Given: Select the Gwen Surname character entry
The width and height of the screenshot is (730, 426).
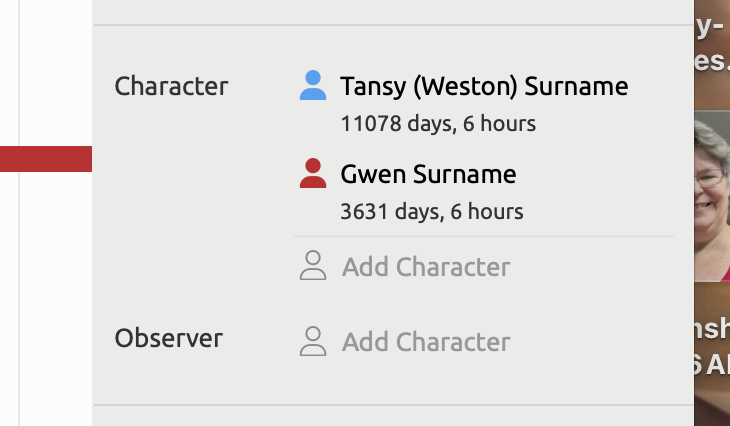Looking at the screenshot, I should click(x=428, y=175).
